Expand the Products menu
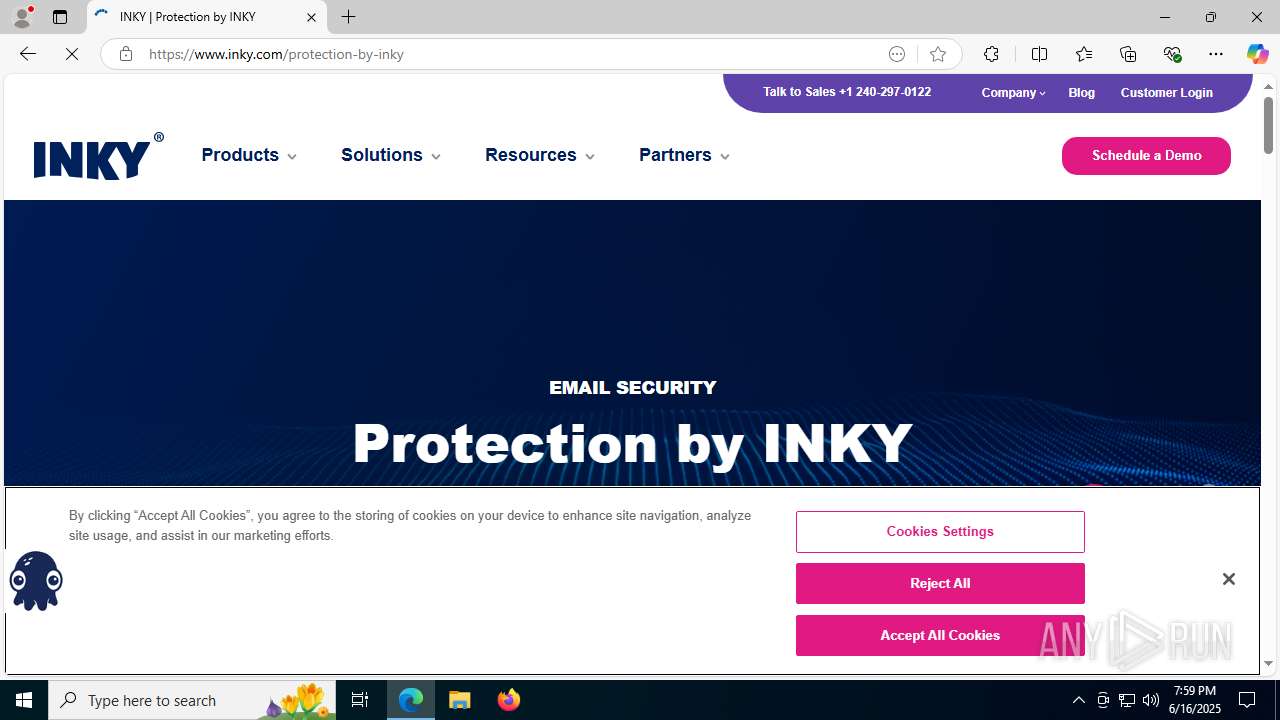This screenshot has width=1280, height=720. point(249,155)
